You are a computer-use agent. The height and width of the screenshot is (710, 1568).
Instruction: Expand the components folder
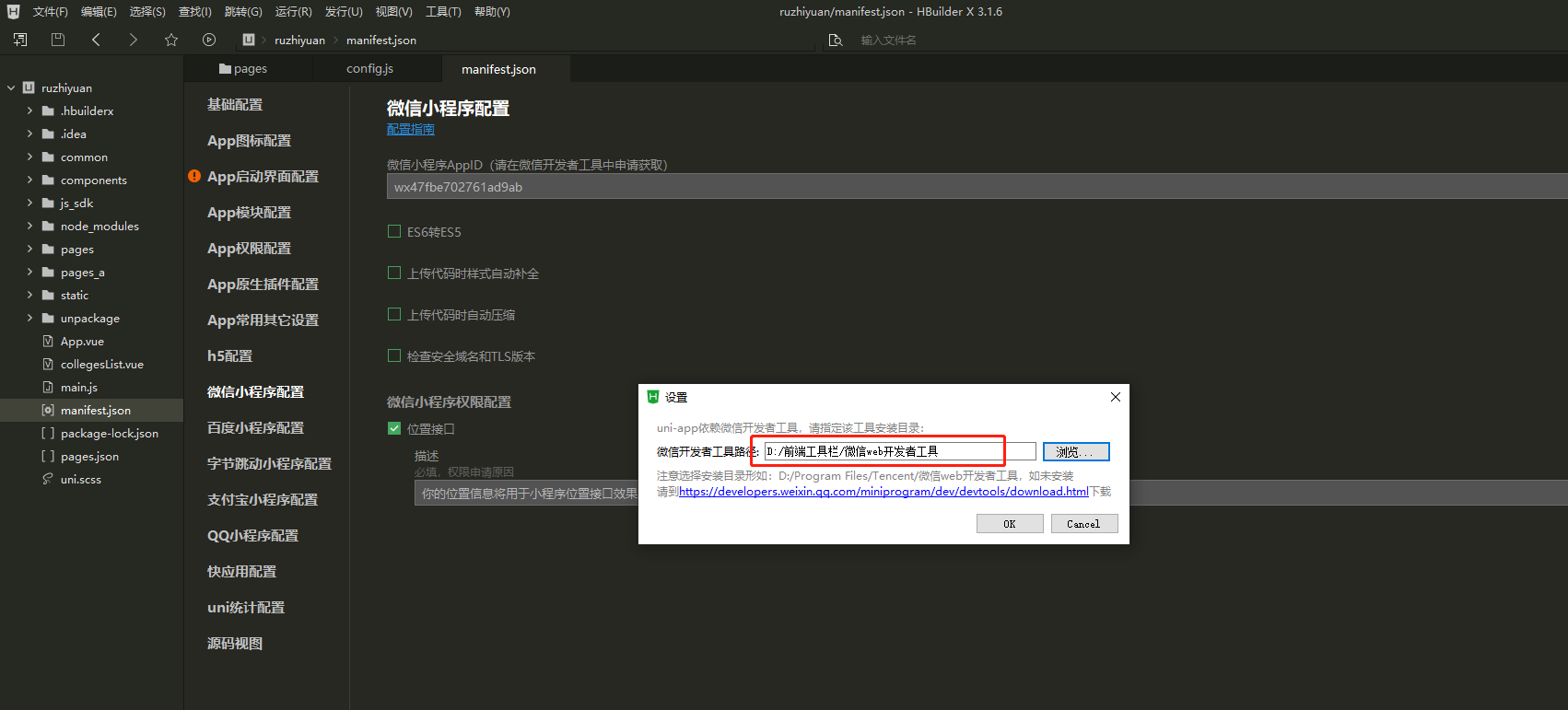click(x=29, y=180)
